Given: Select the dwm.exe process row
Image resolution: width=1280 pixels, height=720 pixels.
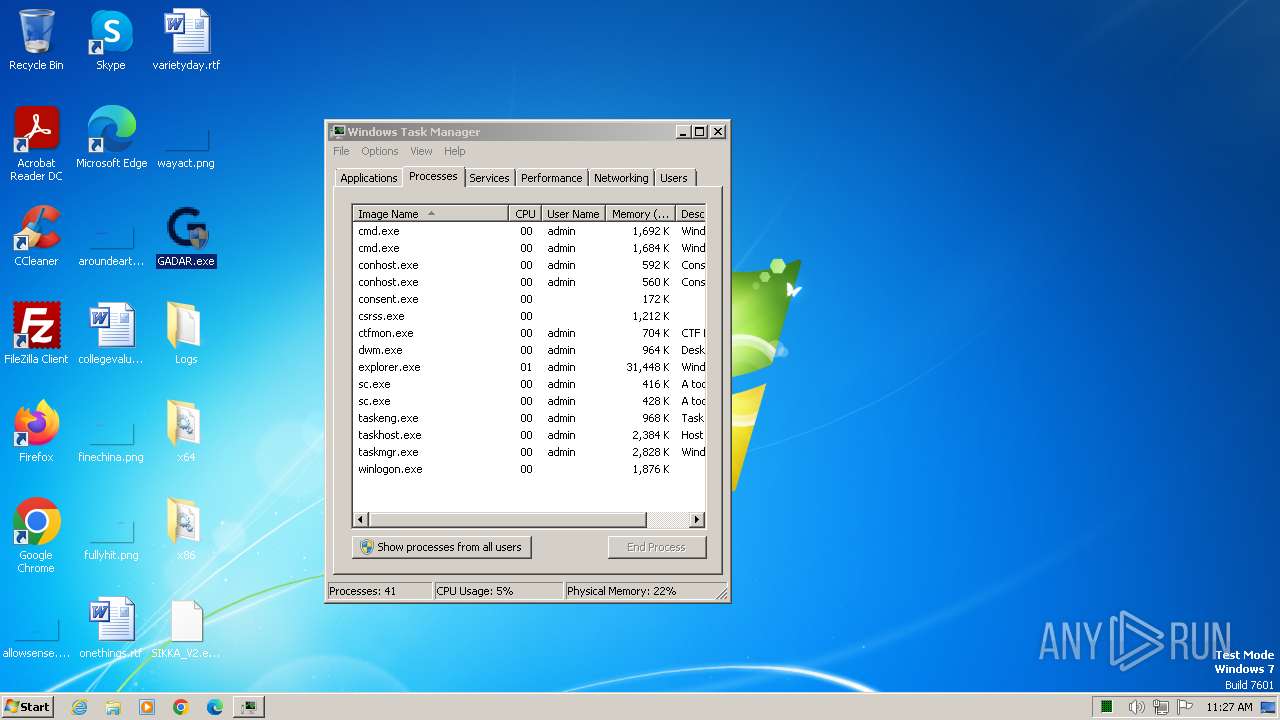Looking at the screenshot, I should coord(529,350).
